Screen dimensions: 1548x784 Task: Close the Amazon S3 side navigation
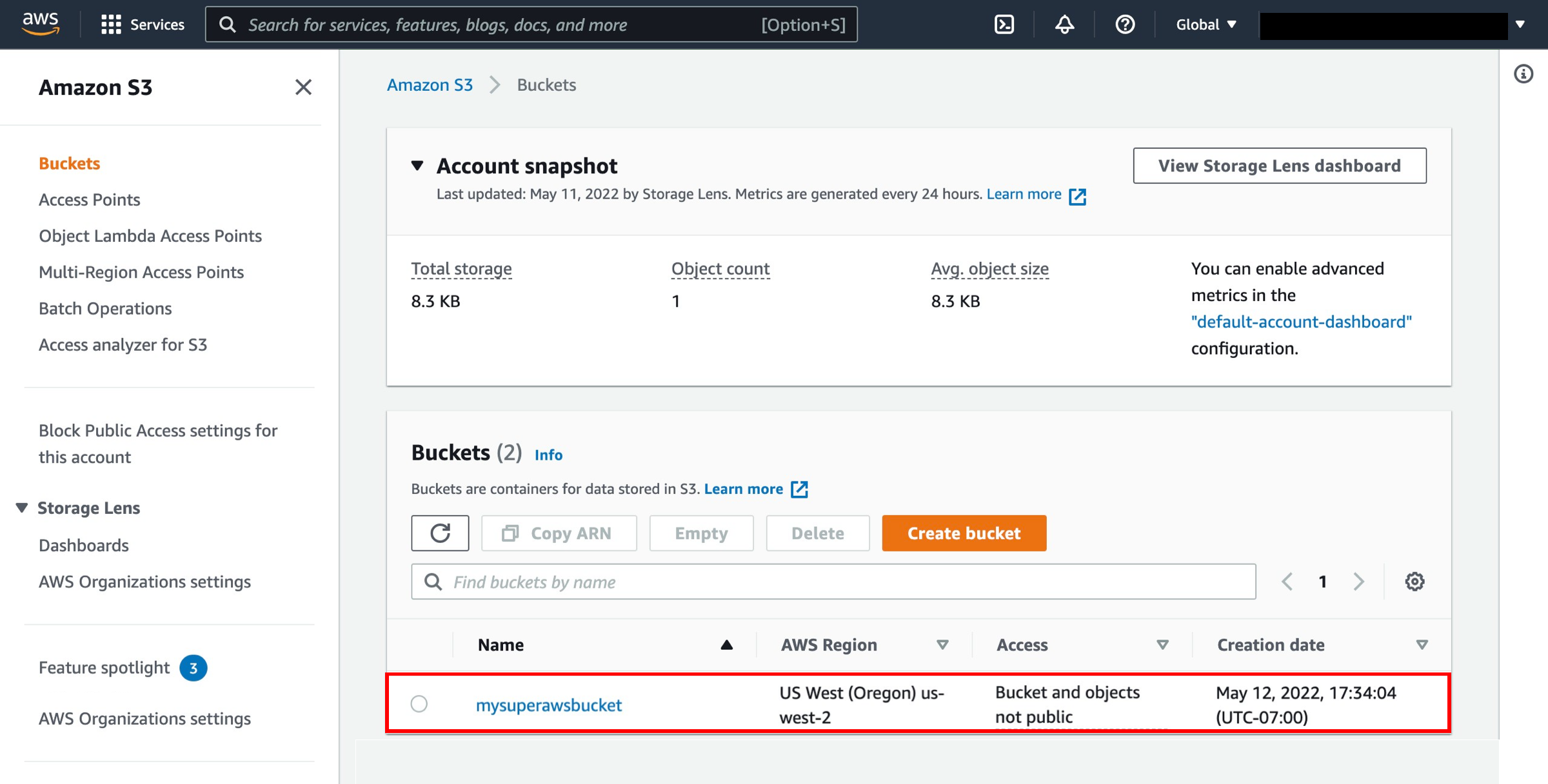303,87
